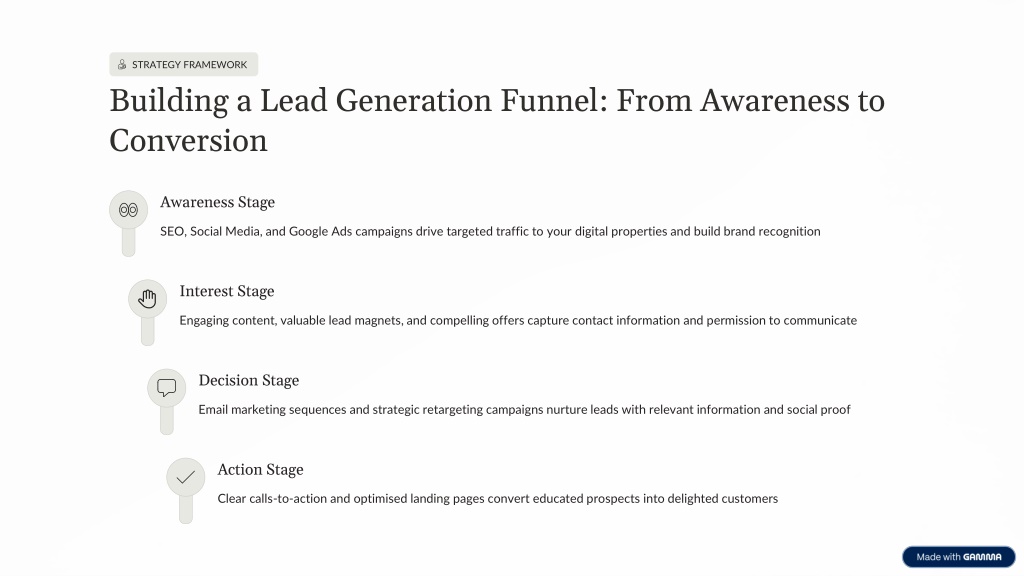The height and width of the screenshot is (576, 1024).
Task: Click the speech bubble icon for Decision Stage
Action: [166, 387]
